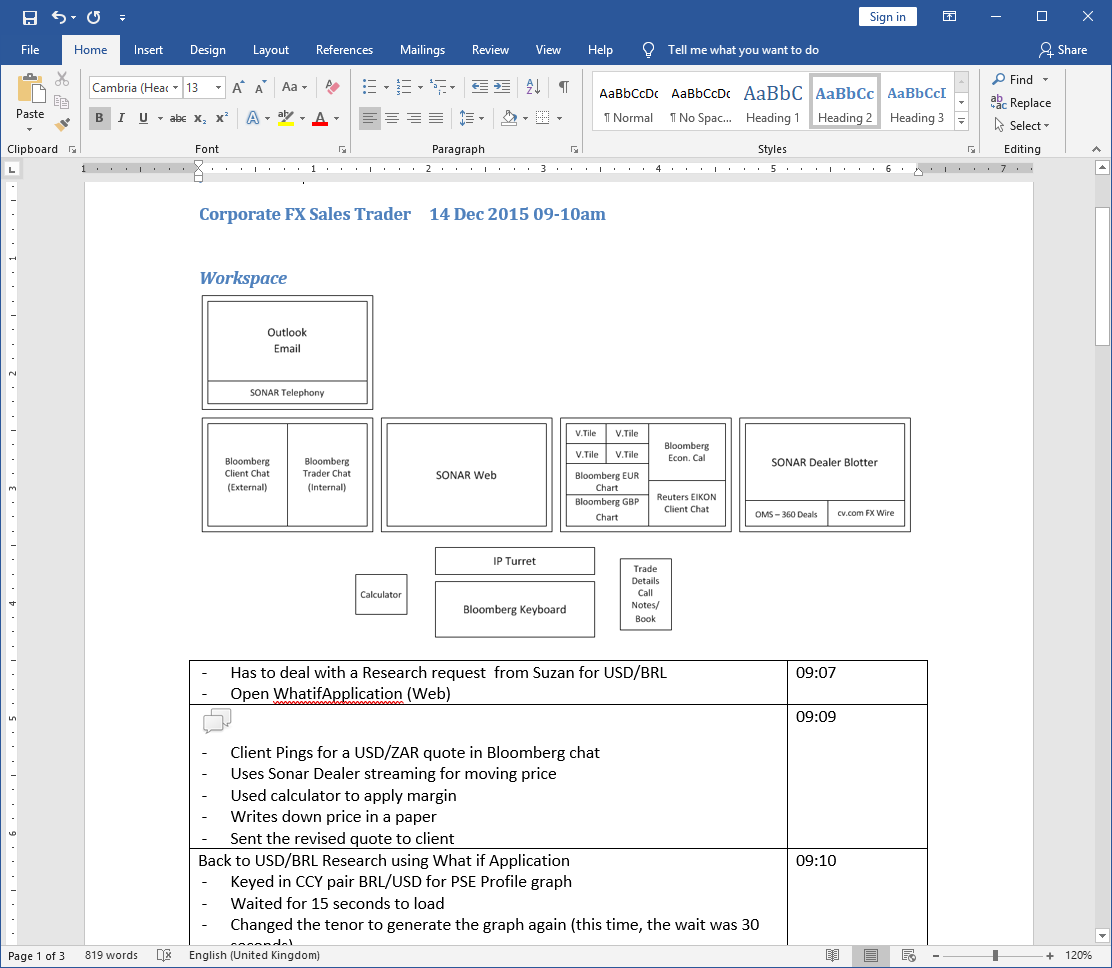Click the word count indicator
The image size is (1112, 968).
point(110,955)
